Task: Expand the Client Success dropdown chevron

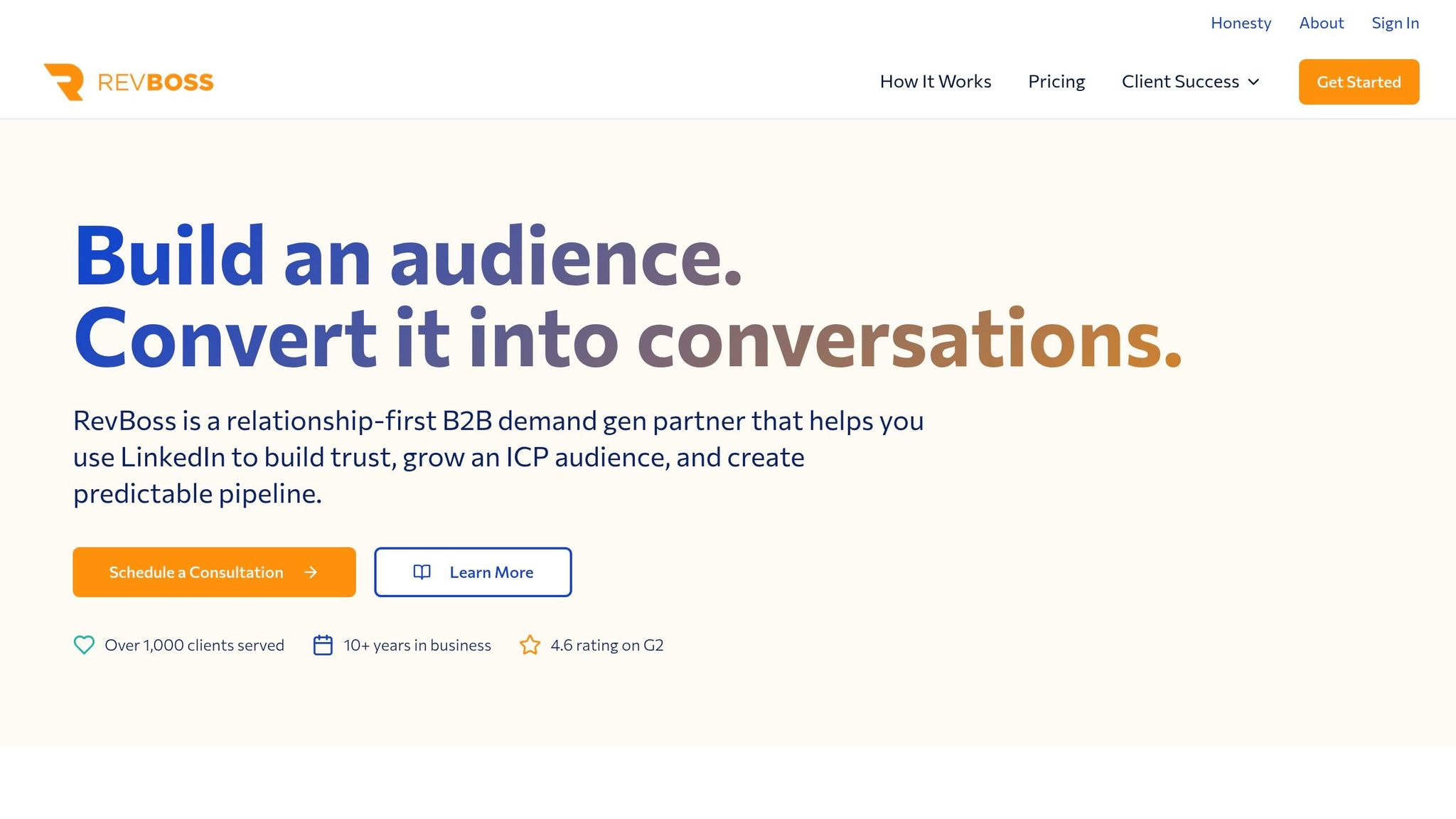Action: pos(1253,82)
